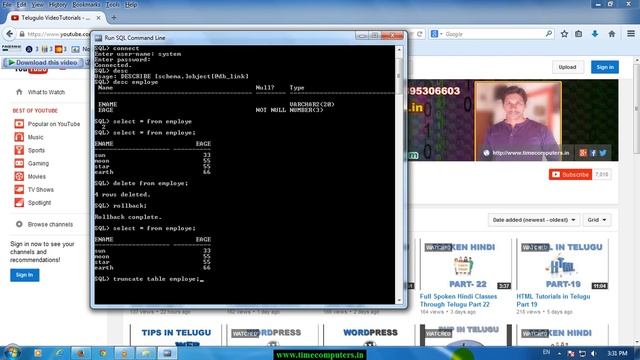Open HTML Tutorials in Telugu Part 19 video

click(553, 300)
